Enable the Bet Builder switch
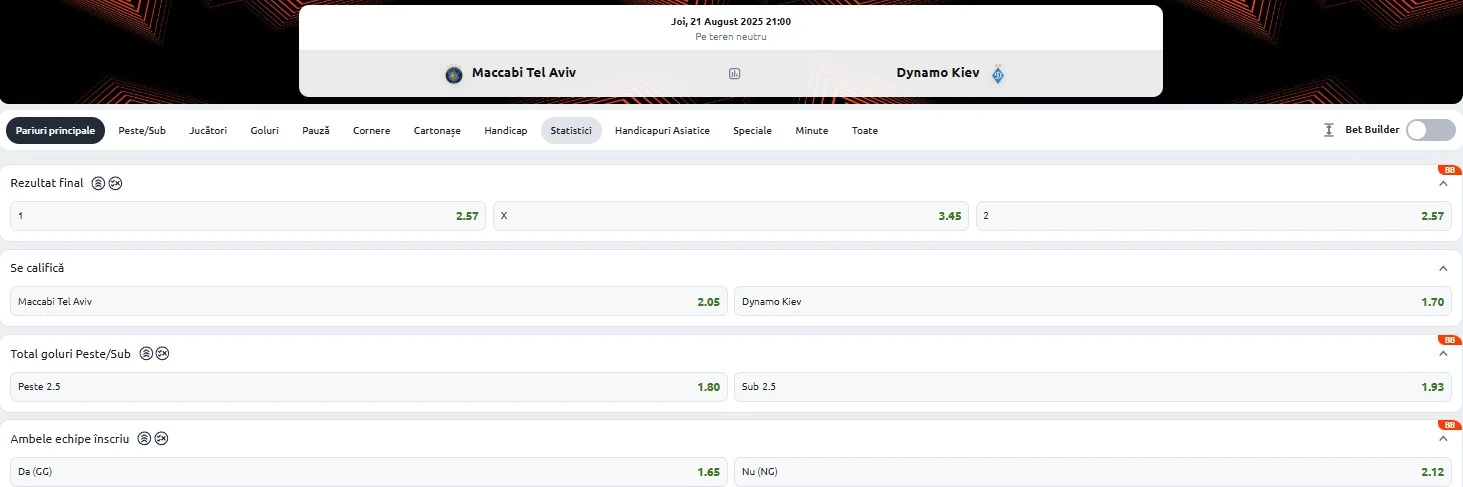The width and height of the screenshot is (1463, 487). tap(1431, 130)
